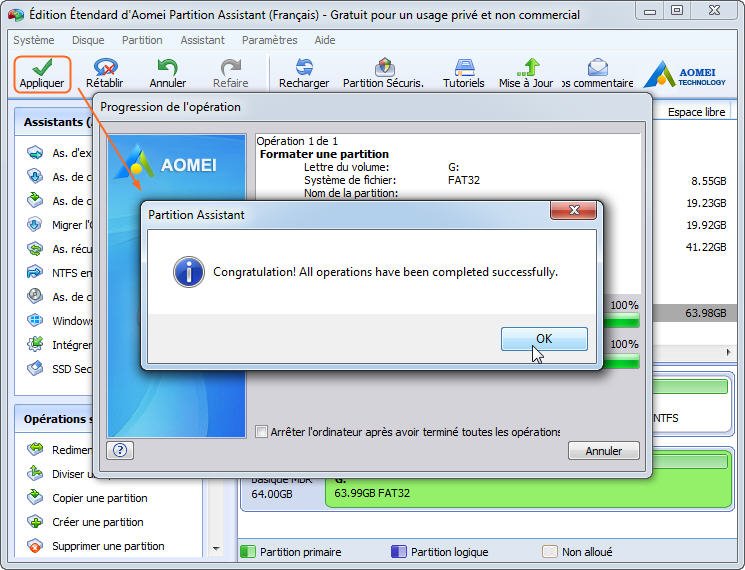Open the Partition menu
Image resolution: width=745 pixels, height=570 pixels.
(142, 40)
